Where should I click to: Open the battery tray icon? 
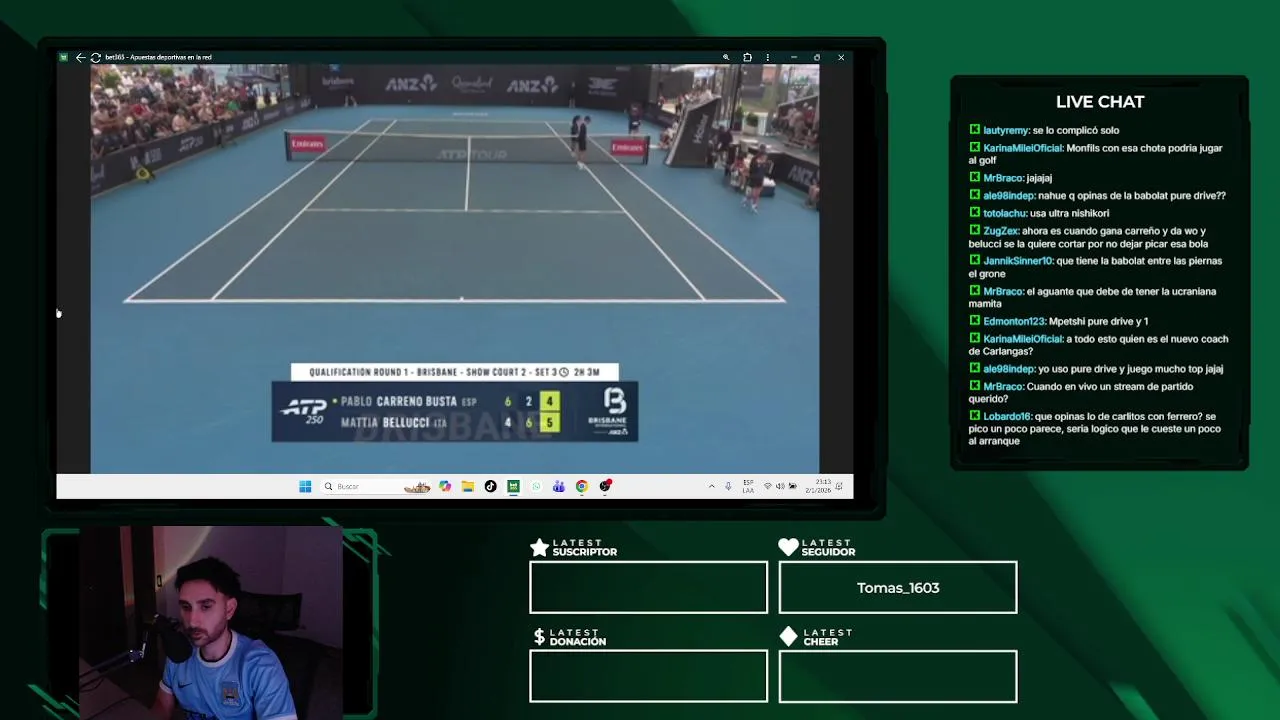[x=792, y=486]
